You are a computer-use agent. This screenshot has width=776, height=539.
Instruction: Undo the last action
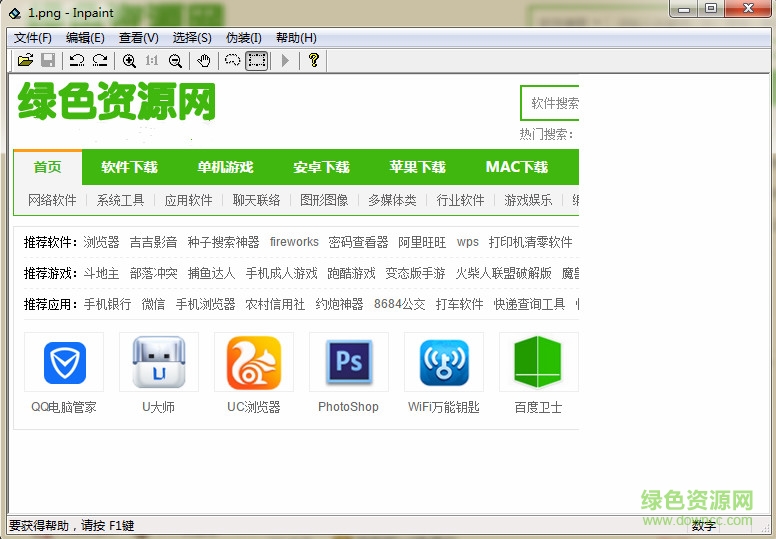point(77,60)
